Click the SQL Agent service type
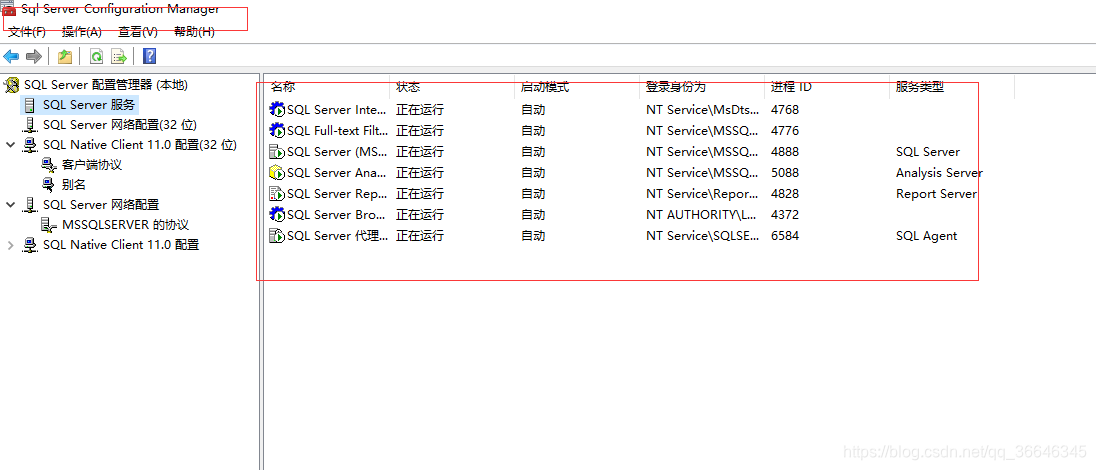The width and height of the screenshot is (1096, 470). pyautogui.click(x=927, y=236)
